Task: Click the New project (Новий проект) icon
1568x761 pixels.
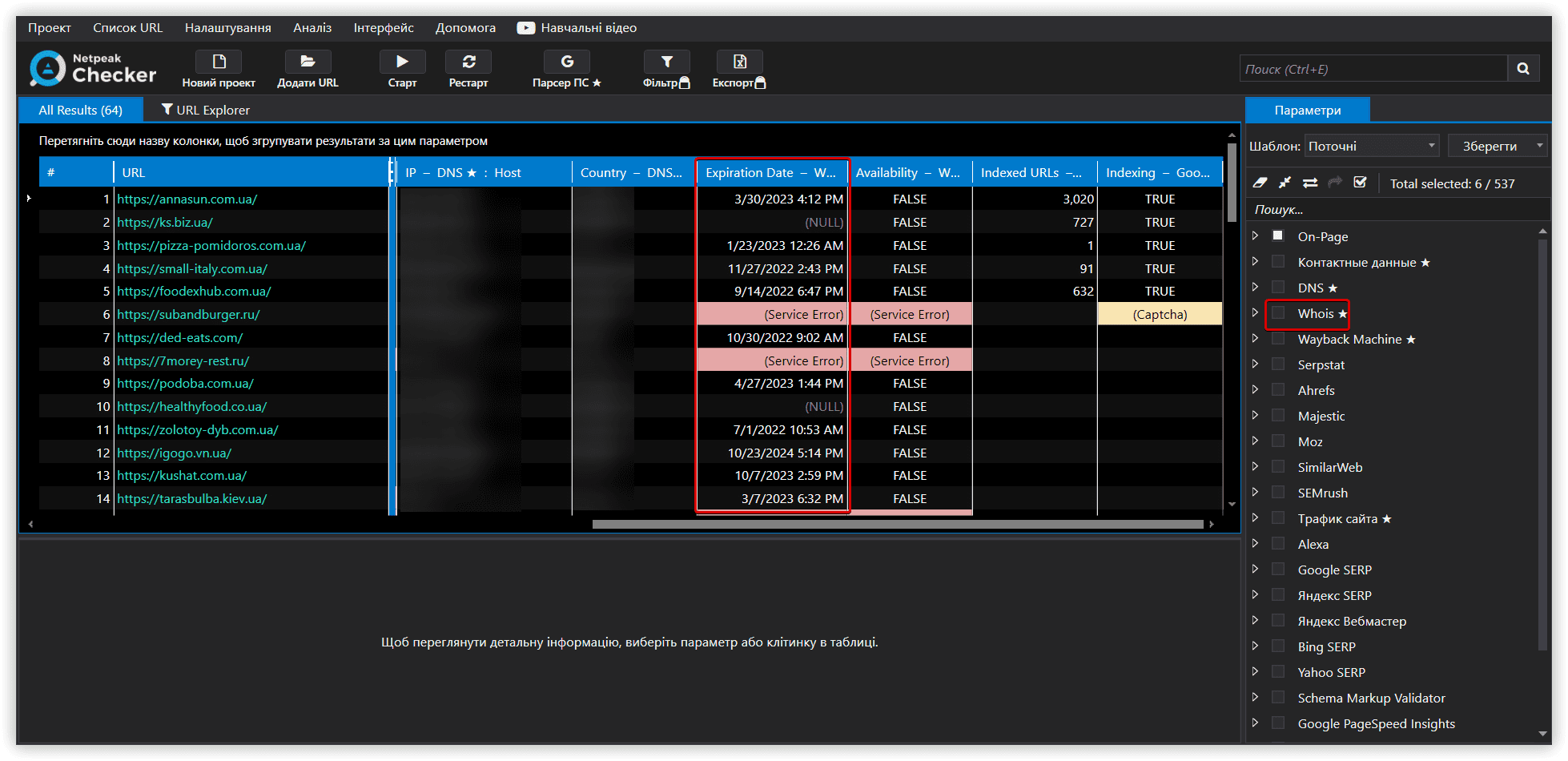Action: (219, 62)
